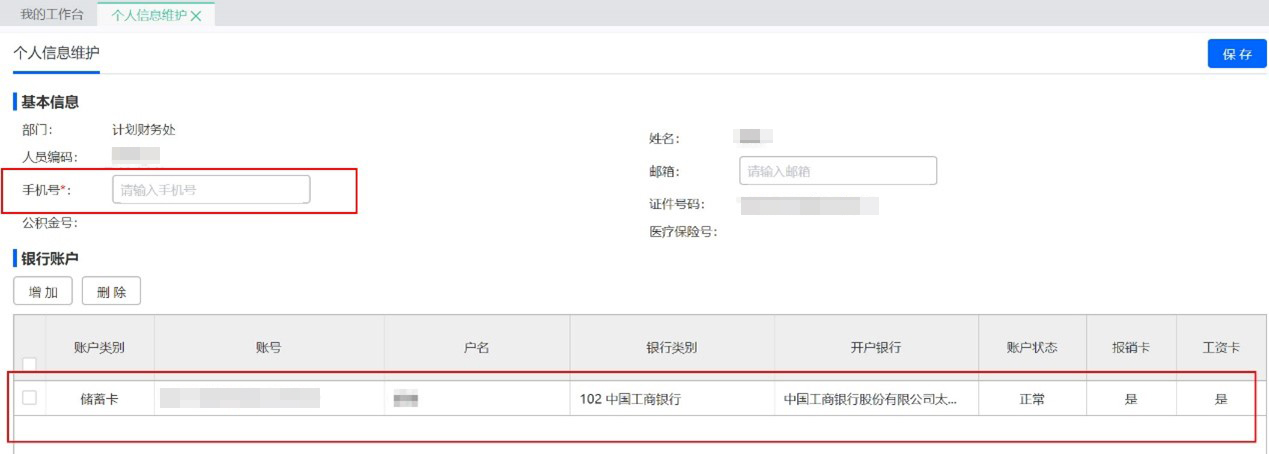
Task: Close the 个人信息维护 tab
Action: coord(196,16)
